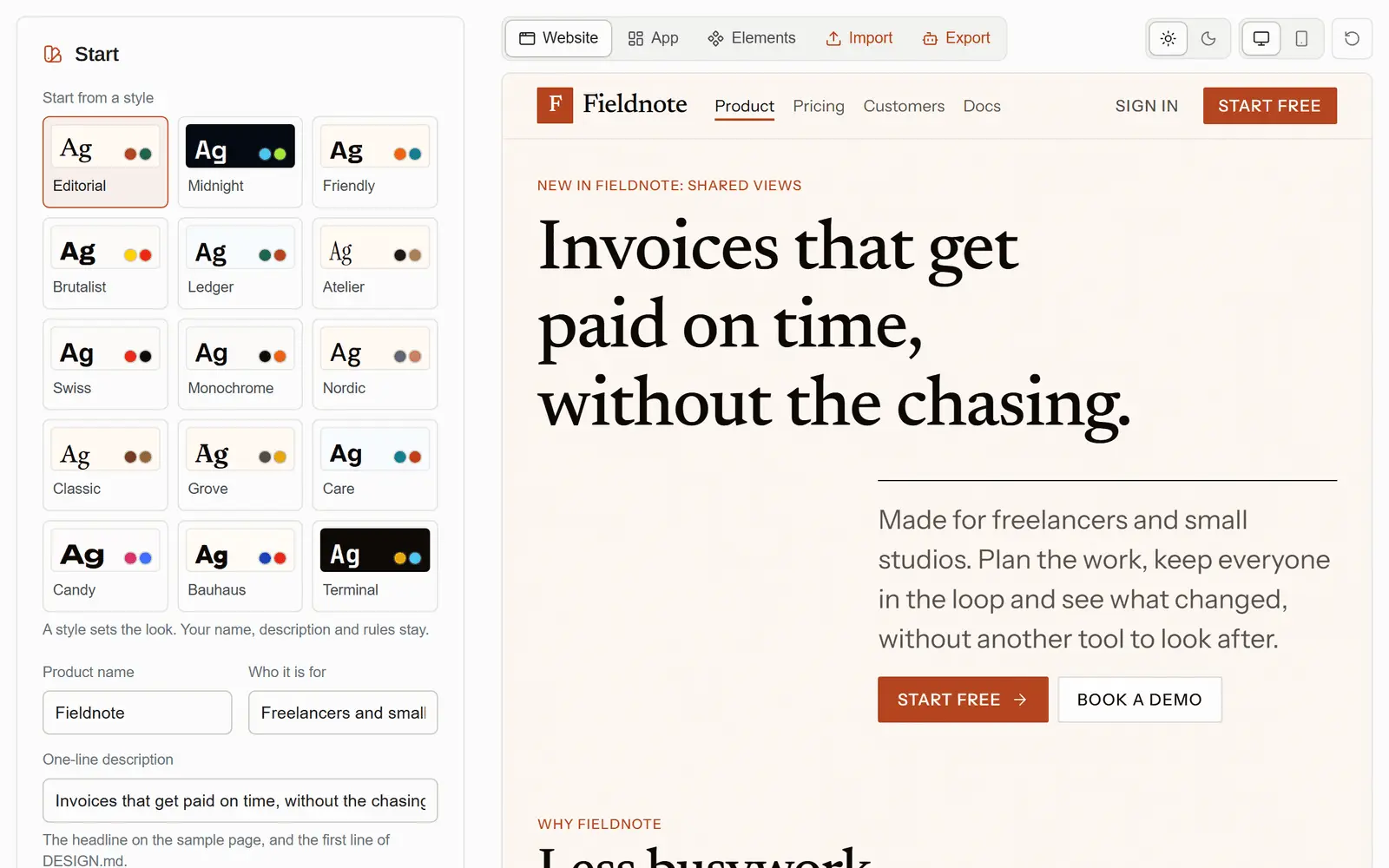Click the One-line description field
This screenshot has width=1389, height=868.
(240, 800)
